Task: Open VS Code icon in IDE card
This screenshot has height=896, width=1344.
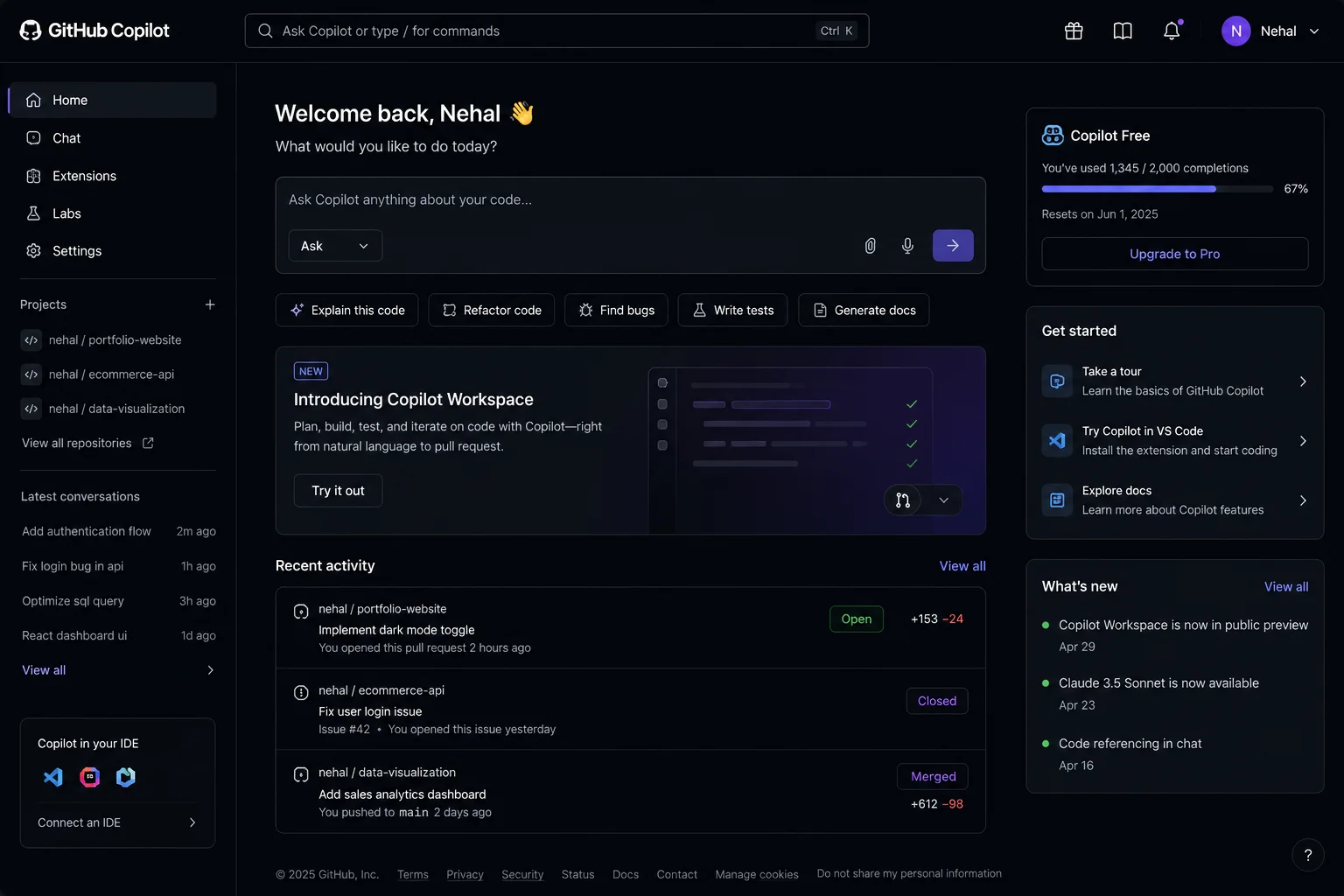Action: coord(53,777)
